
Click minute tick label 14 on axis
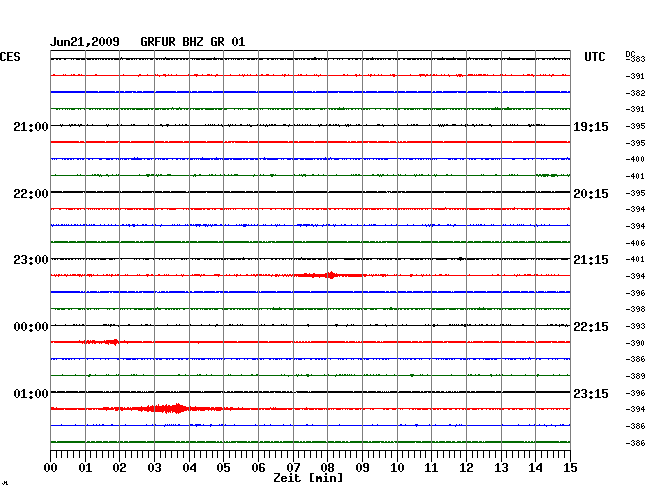tap(536, 467)
